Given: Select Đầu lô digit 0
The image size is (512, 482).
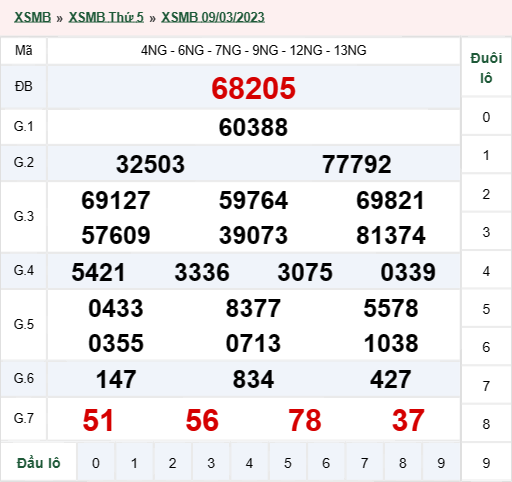Looking at the screenshot, I should point(96,463).
